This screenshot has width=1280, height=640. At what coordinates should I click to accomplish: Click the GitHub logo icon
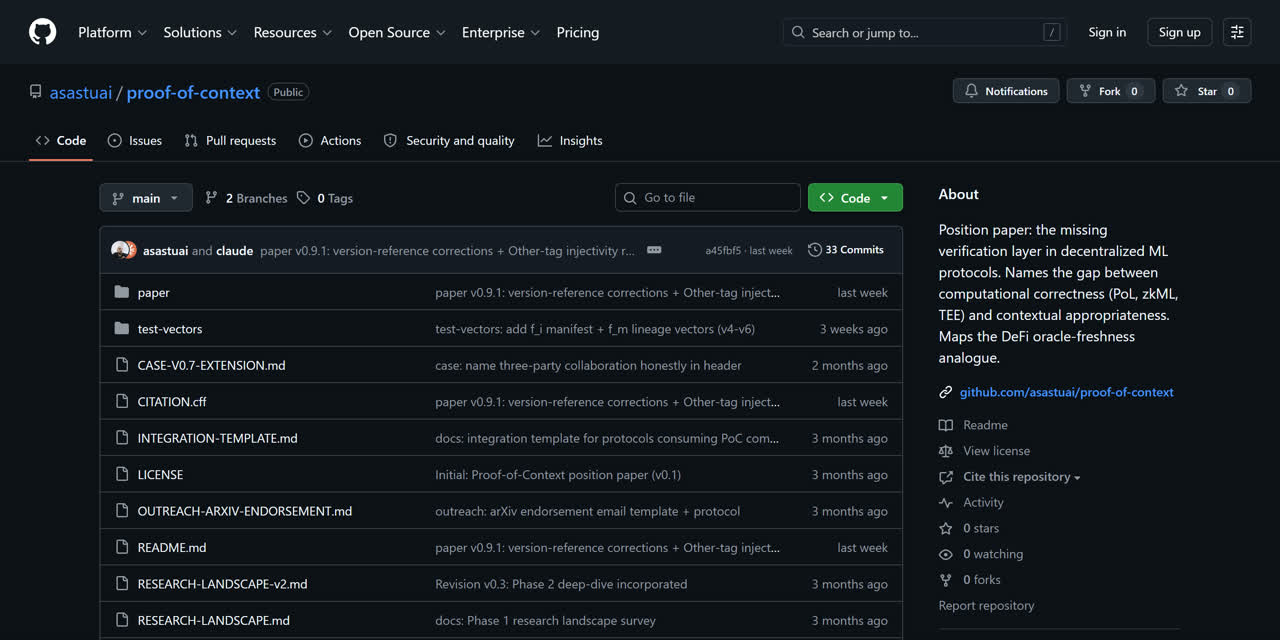(43, 32)
